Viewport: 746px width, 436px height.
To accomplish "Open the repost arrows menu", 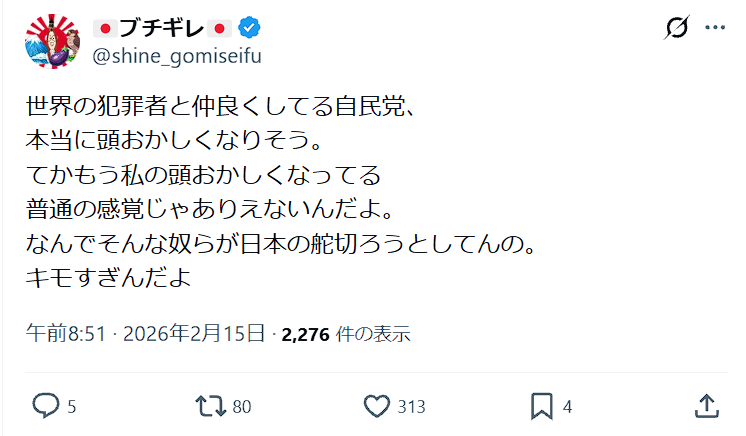I will pos(209,405).
